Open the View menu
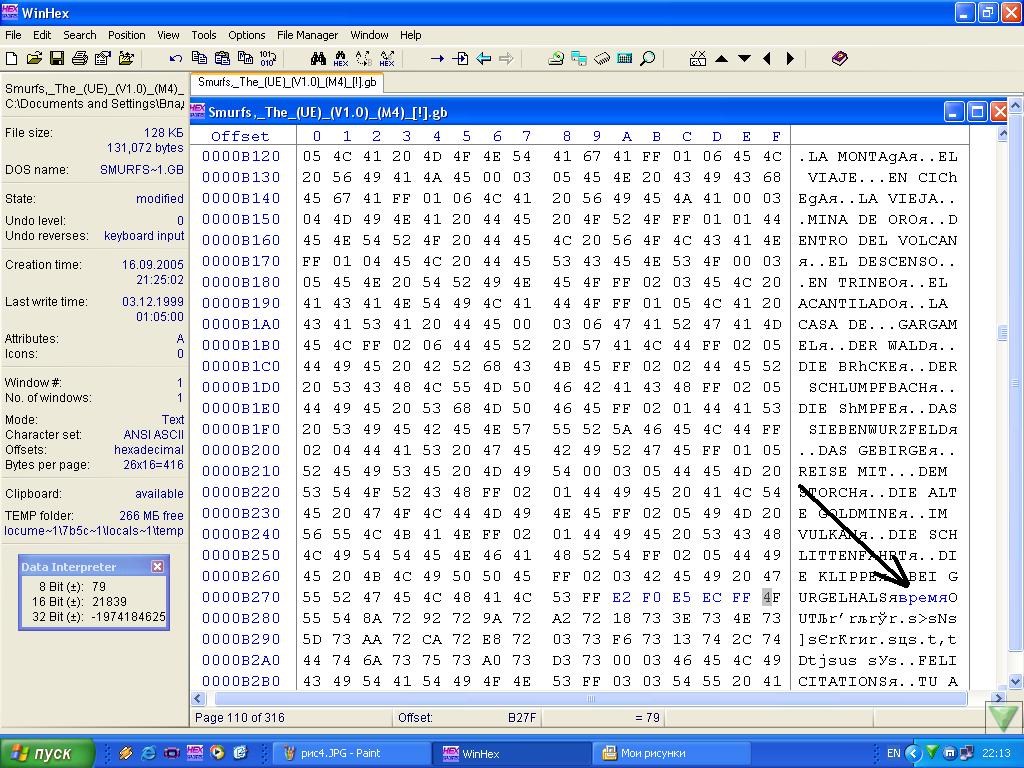The image size is (1024, 768). coord(168,35)
